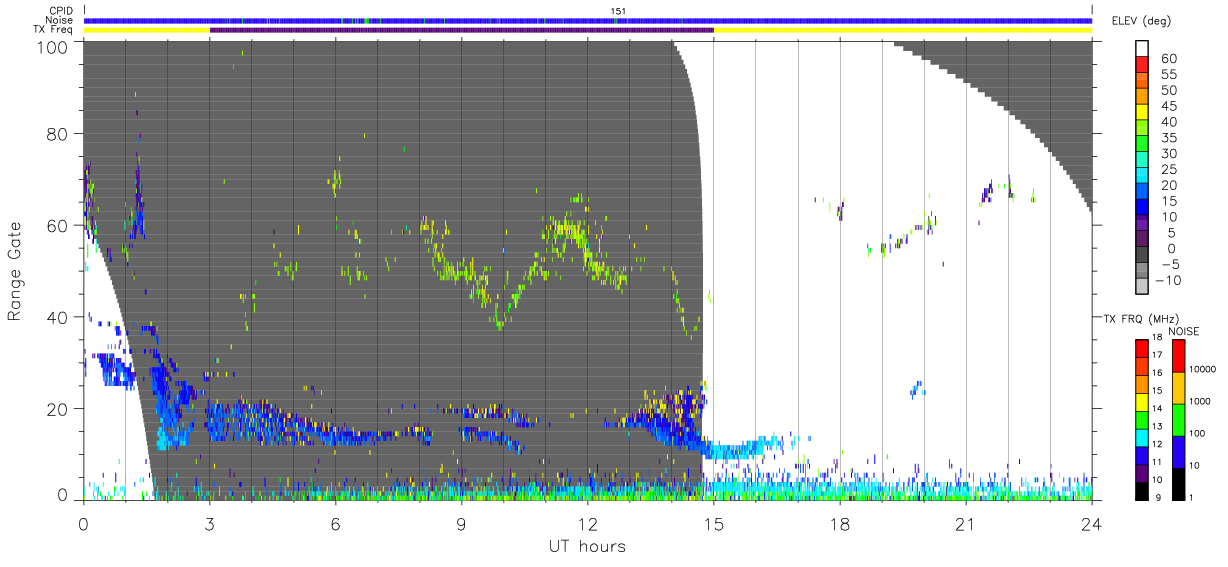Viewport: 1228px width, 567px height.
Task: Click the CPID label at top left
Action: click(61, 11)
